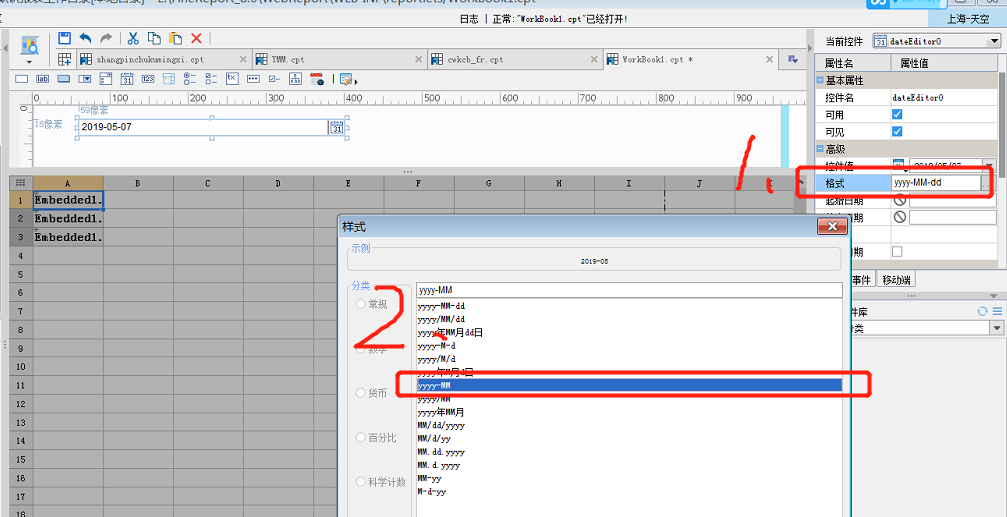This screenshot has width=1007, height=517.
Task: Toggle the 可见 checkbox
Action: pos(897,132)
